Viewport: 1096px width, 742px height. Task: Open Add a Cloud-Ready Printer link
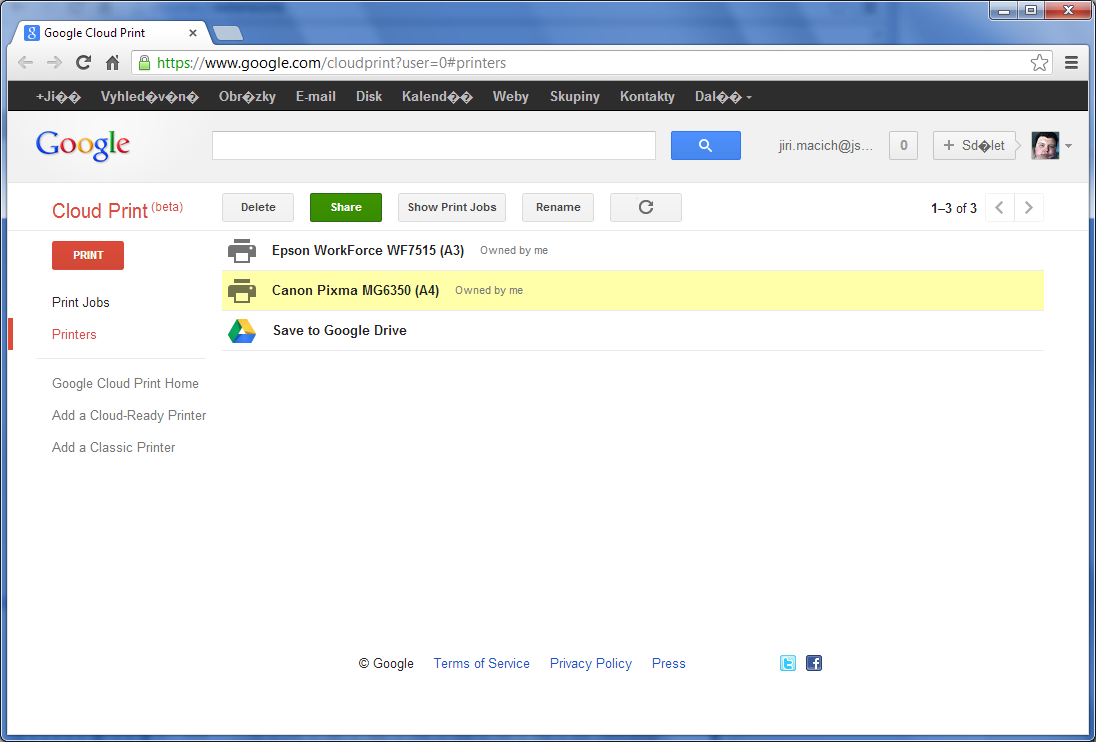[x=129, y=416]
